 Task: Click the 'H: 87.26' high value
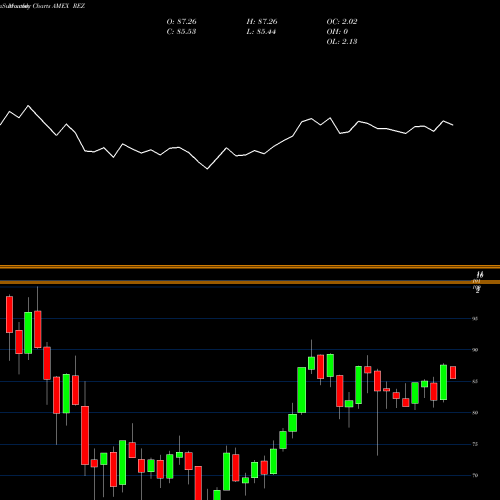[x=262, y=22]
